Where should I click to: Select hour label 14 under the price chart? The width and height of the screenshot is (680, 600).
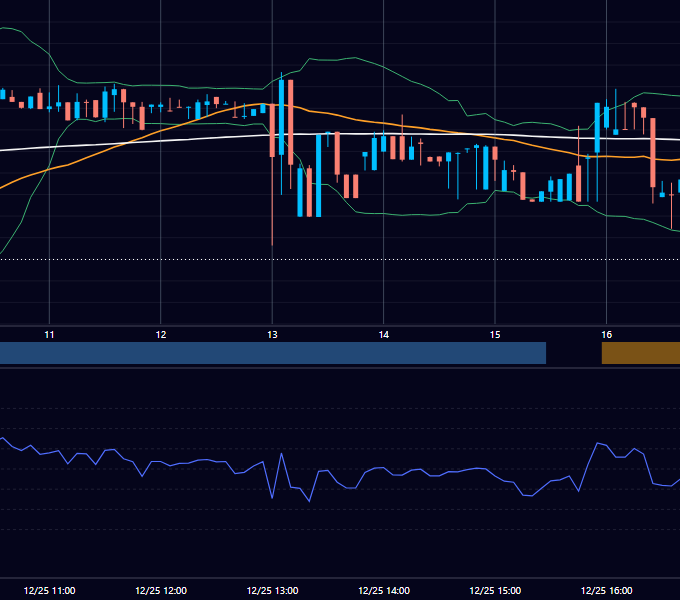384,335
